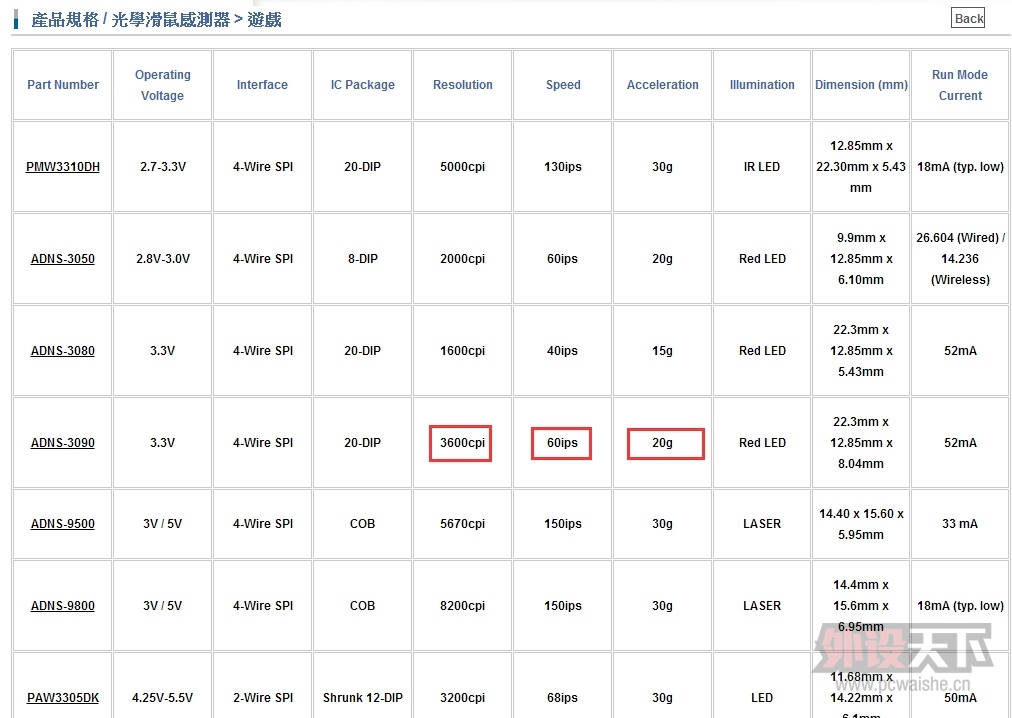Image resolution: width=1012 pixels, height=718 pixels.
Task: Select the 2000cpi resolution cell
Action: pos(462,259)
